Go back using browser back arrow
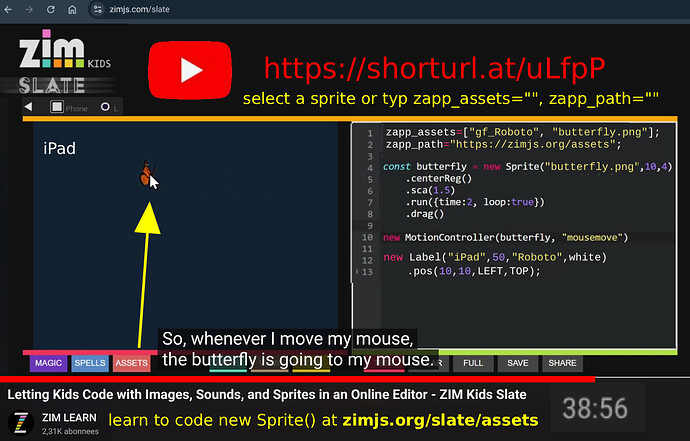This screenshot has width=690, height=441. pyautogui.click(x=8, y=9)
